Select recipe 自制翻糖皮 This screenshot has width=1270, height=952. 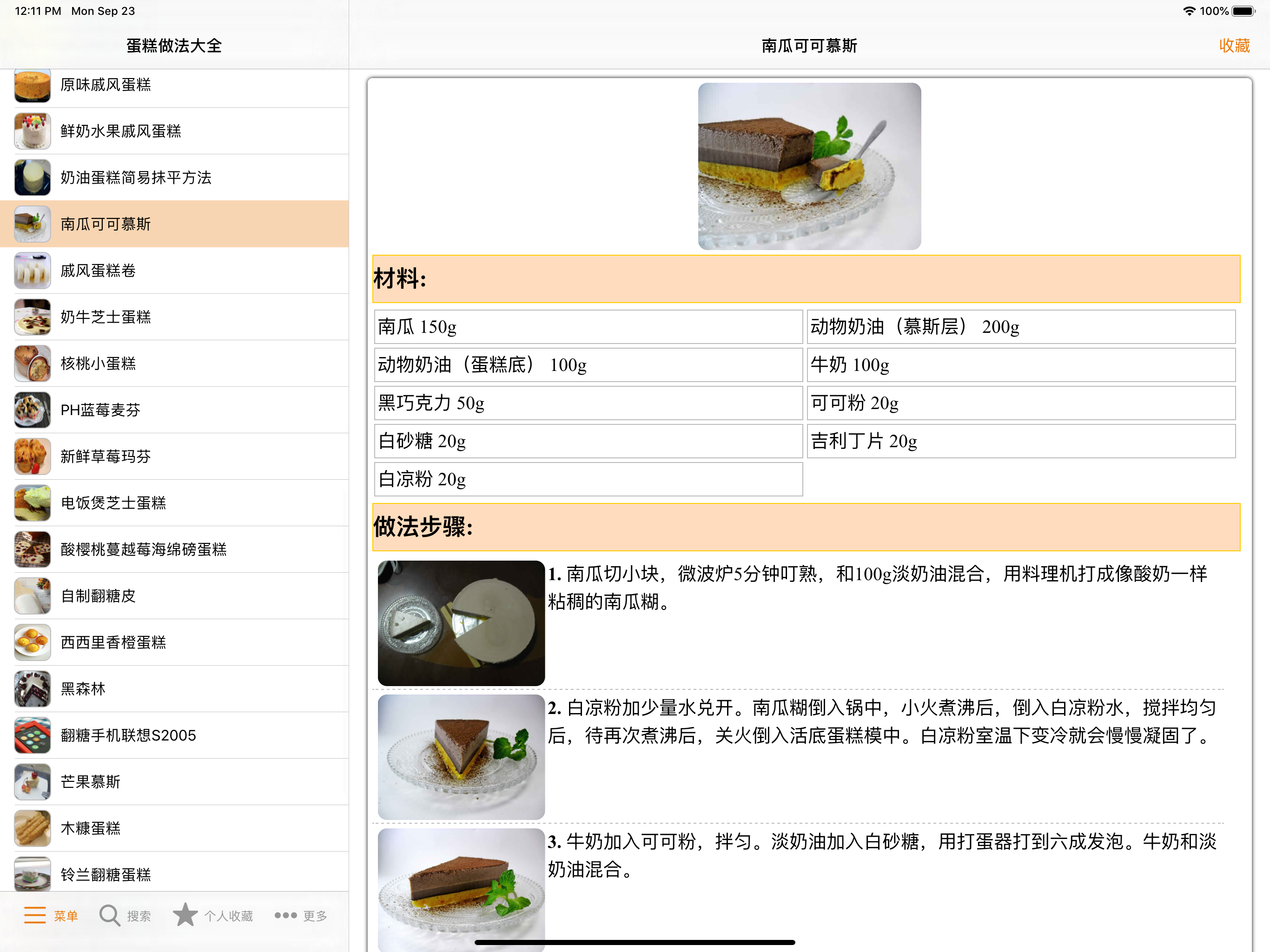[x=98, y=596]
